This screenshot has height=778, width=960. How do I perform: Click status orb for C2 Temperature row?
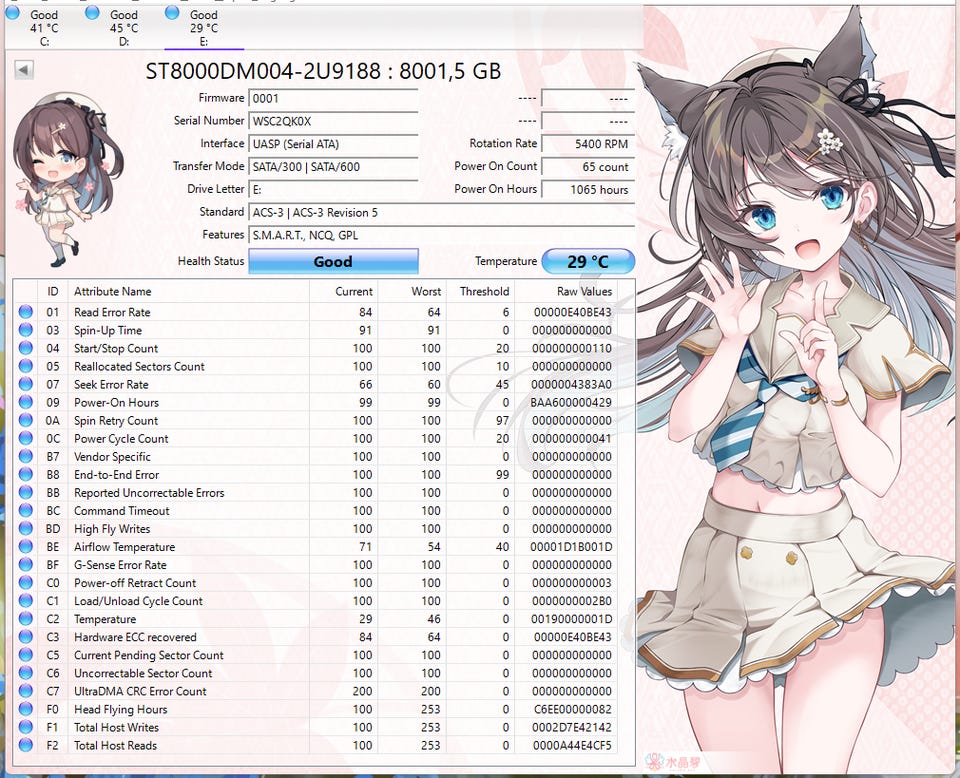tap(26, 619)
